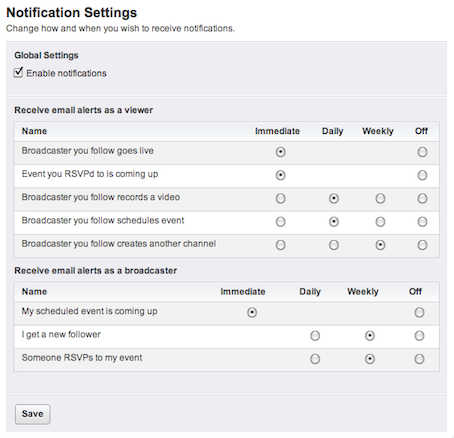Uncheck the Enable notifications checkbox
Image resolution: width=454 pixels, height=438 pixels.
pos(18,73)
